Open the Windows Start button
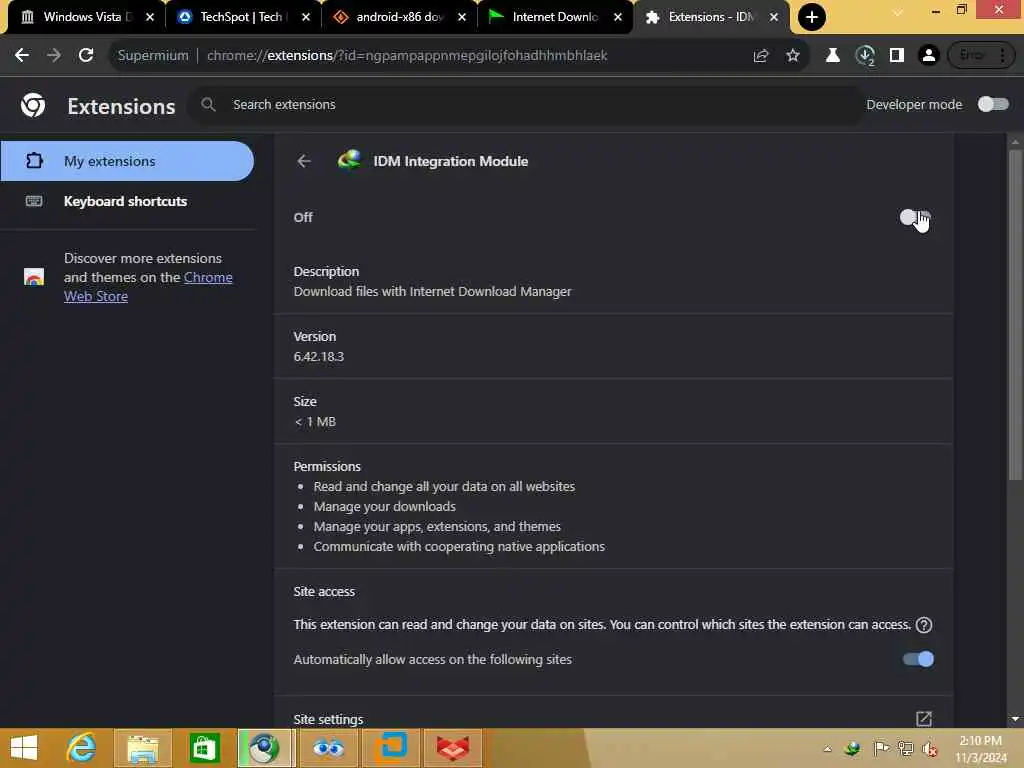Image resolution: width=1024 pixels, height=768 pixels. (x=24, y=748)
